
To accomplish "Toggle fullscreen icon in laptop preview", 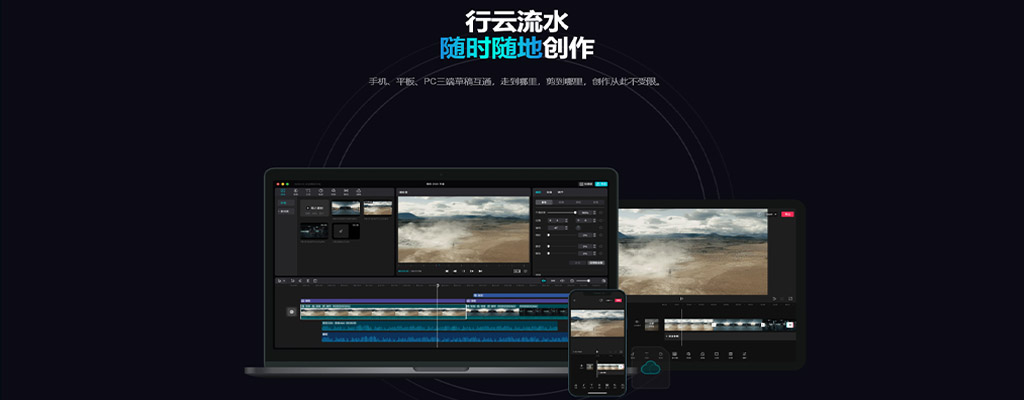I will coord(526,271).
